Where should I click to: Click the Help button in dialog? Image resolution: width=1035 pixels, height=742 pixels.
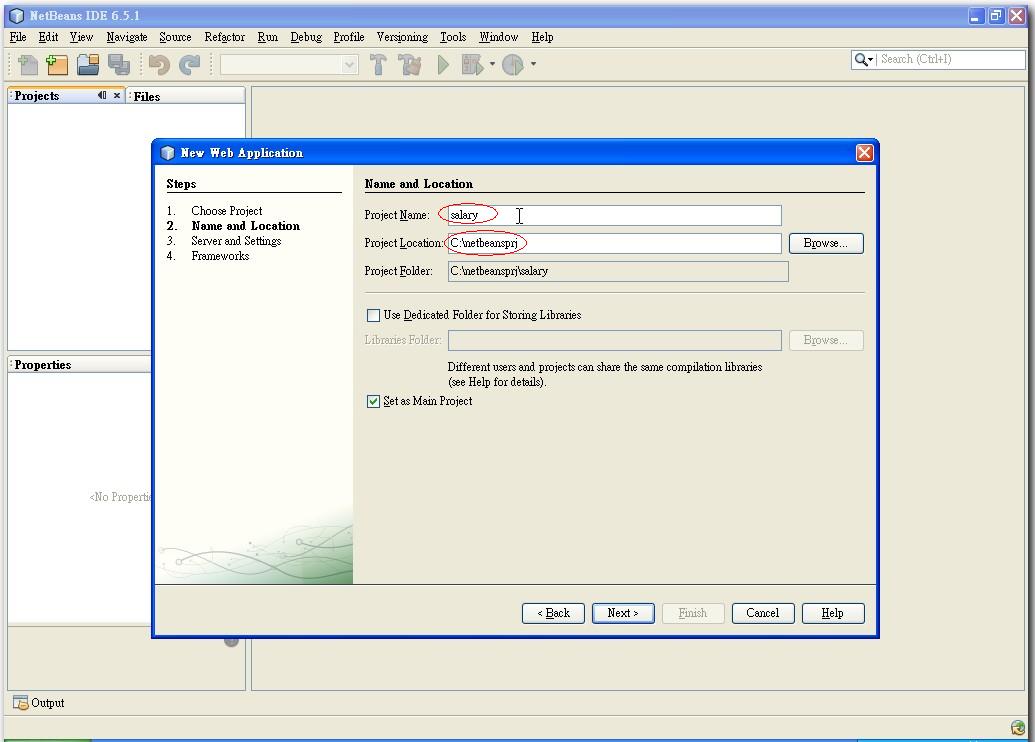tap(832, 613)
